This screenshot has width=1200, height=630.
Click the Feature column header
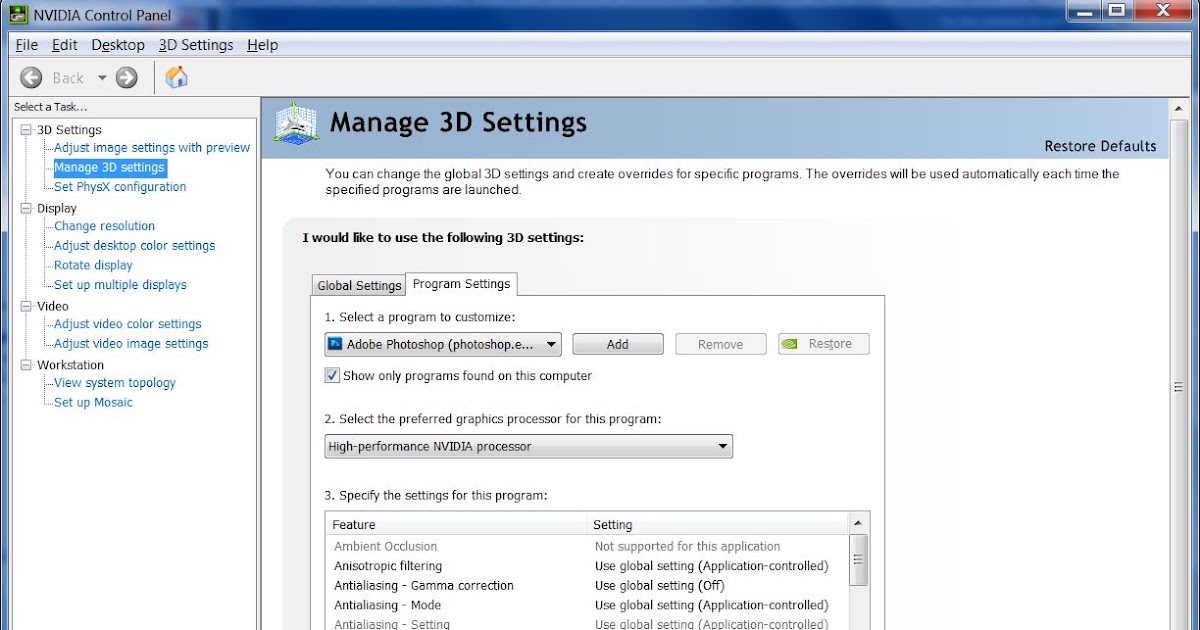[x=456, y=525]
